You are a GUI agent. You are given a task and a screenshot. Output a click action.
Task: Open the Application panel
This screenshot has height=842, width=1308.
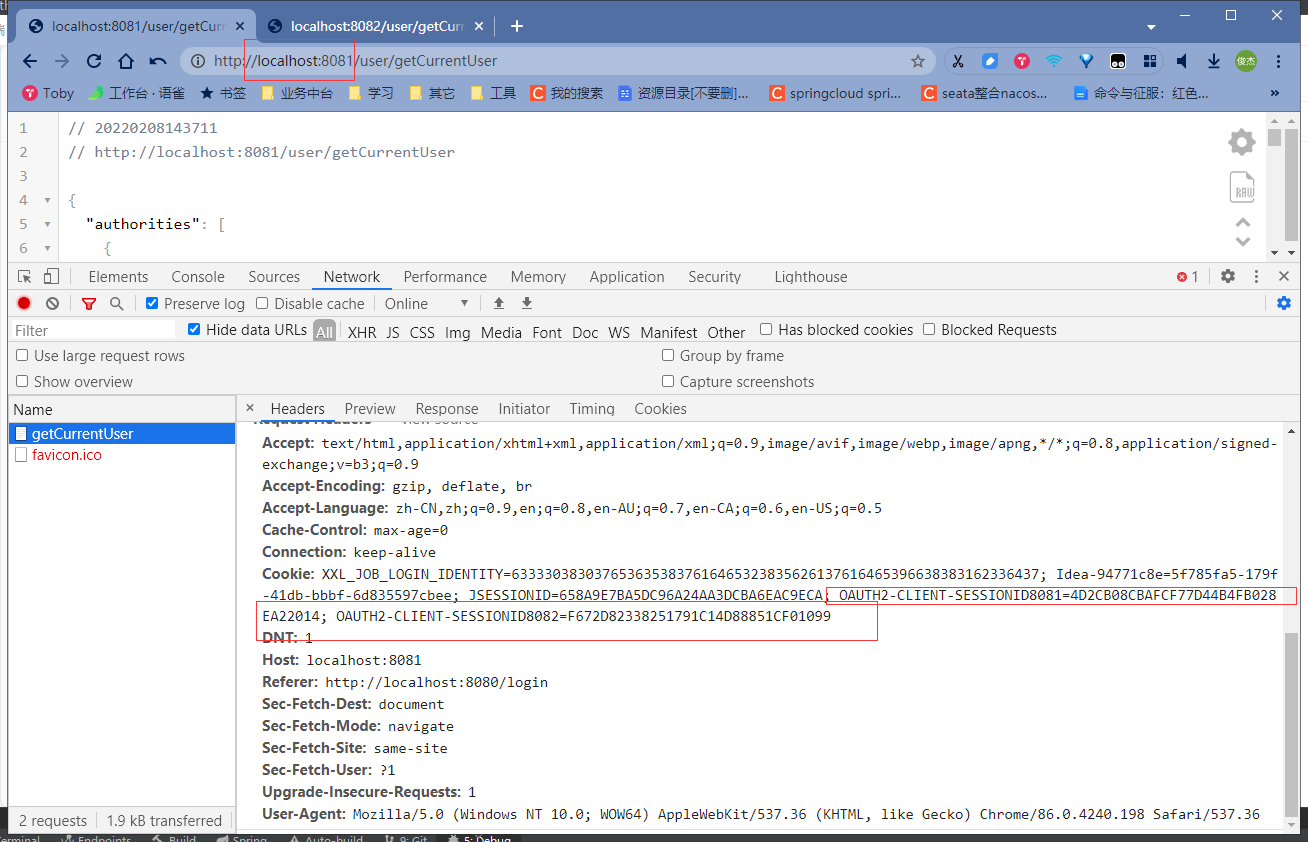tap(627, 277)
